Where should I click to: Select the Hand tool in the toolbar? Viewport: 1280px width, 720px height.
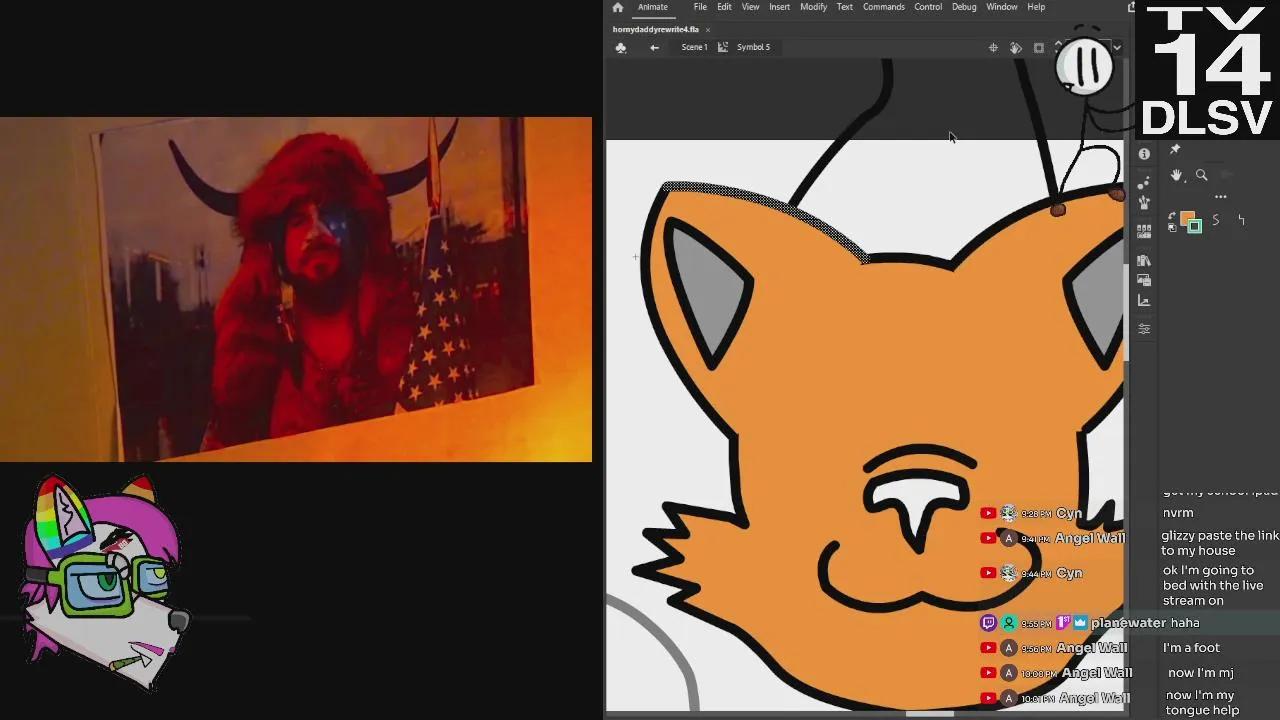pyautogui.click(x=1177, y=176)
